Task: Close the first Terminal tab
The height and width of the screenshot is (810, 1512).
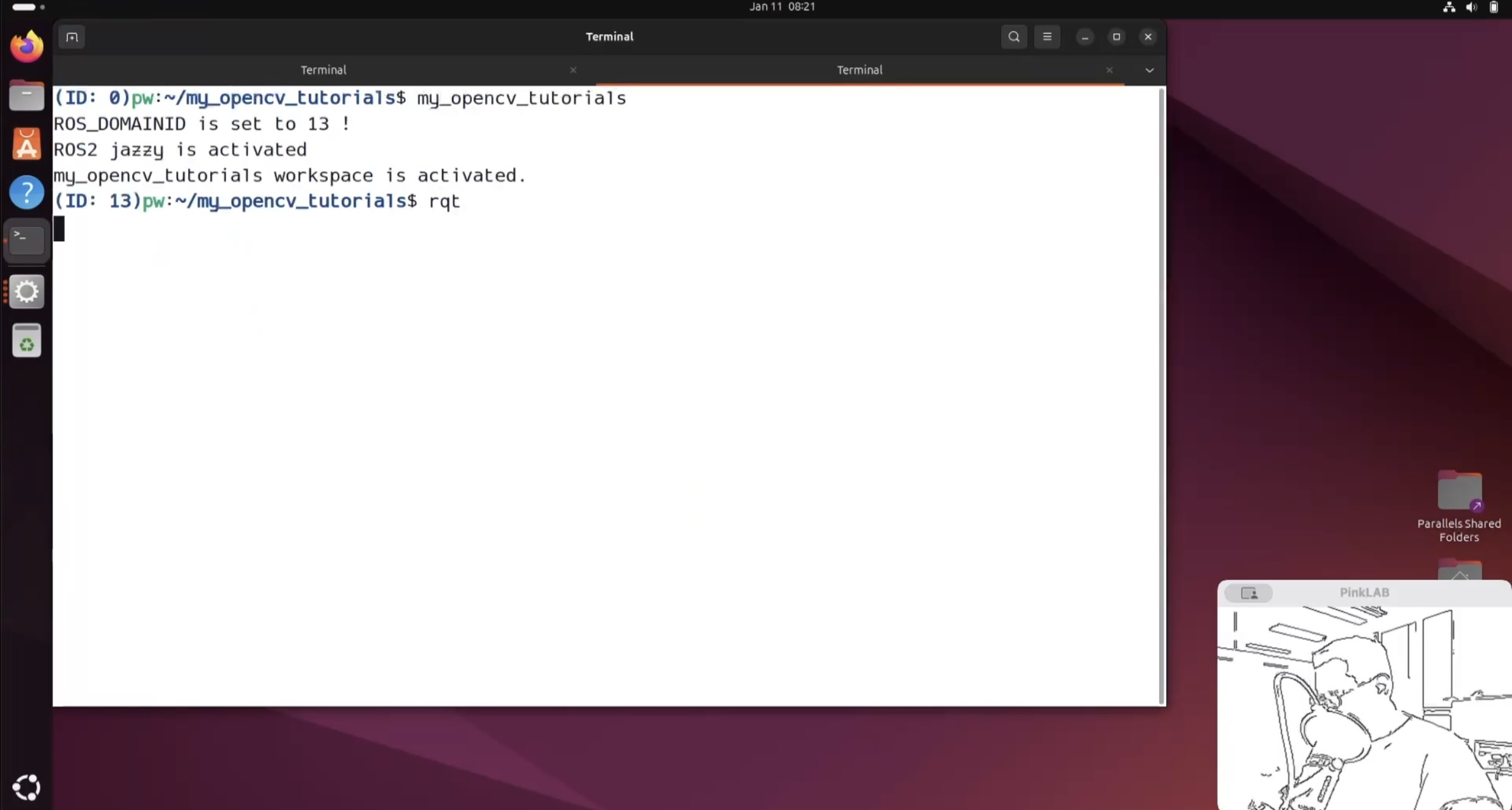Action: [x=573, y=70]
